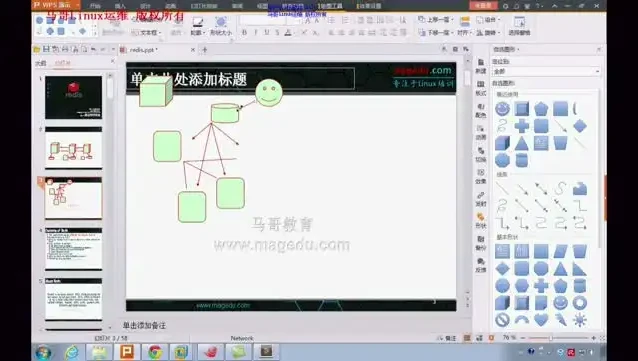Open the 新建 sidebar panel icon
638x361 pixels.
pos(481,66)
